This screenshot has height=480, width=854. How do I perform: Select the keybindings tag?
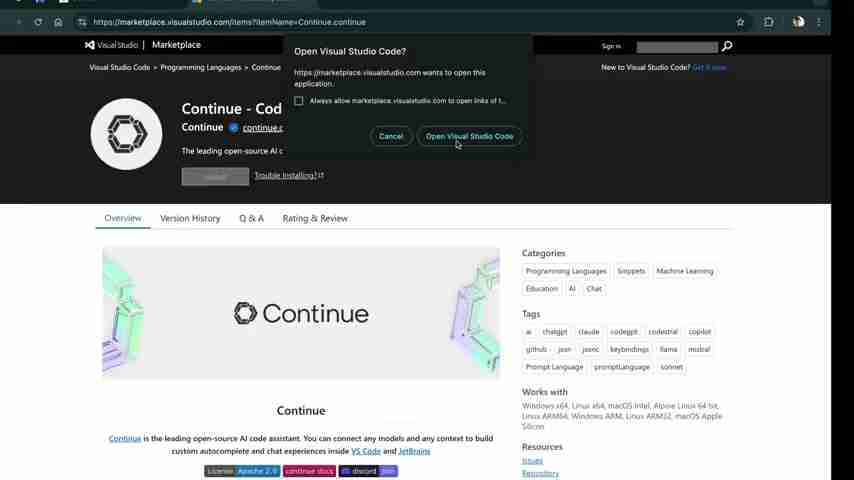click(x=629, y=349)
